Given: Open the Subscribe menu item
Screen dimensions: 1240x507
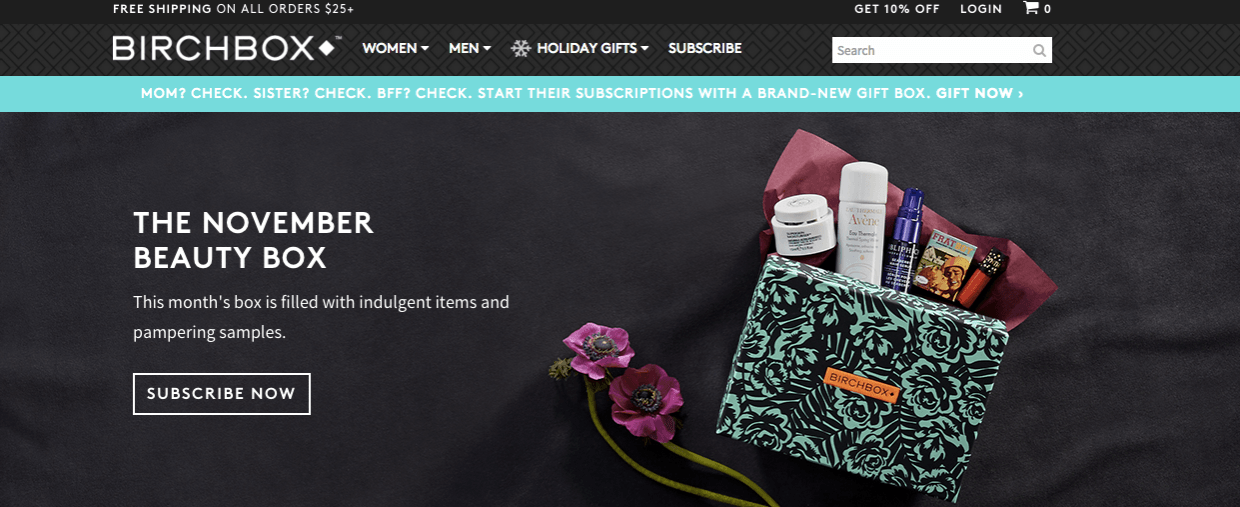Looking at the screenshot, I should 705,48.
